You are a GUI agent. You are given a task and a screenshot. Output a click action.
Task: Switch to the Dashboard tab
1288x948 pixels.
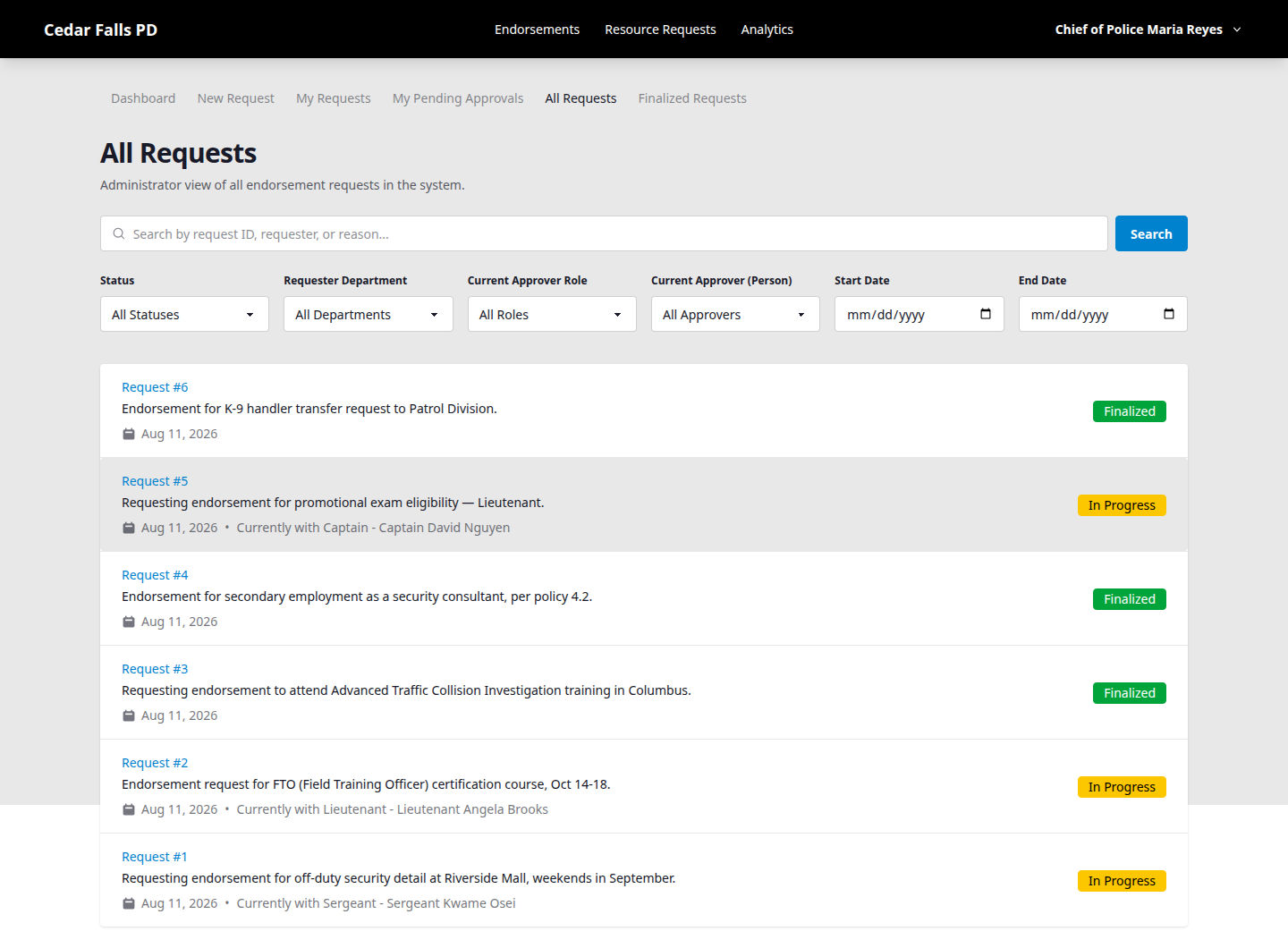pyautogui.click(x=143, y=98)
